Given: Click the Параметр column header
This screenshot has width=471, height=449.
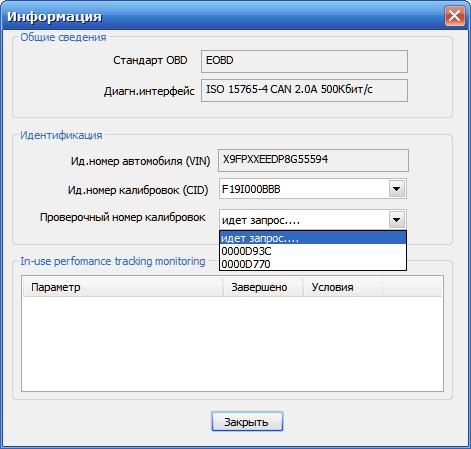Looking at the screenshot, I should (123, 287).
